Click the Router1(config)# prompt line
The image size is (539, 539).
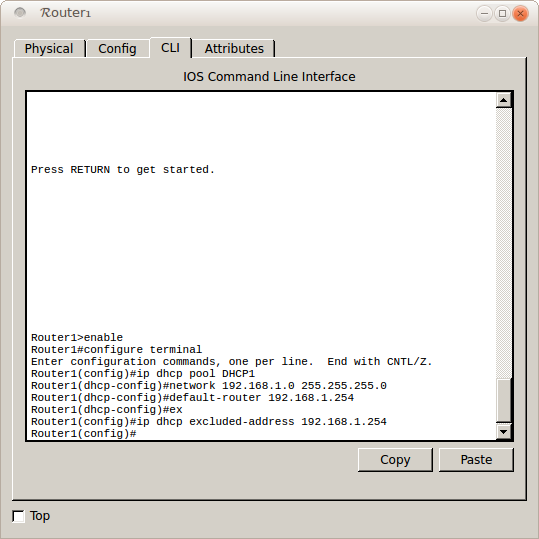[x=84, y=433]
